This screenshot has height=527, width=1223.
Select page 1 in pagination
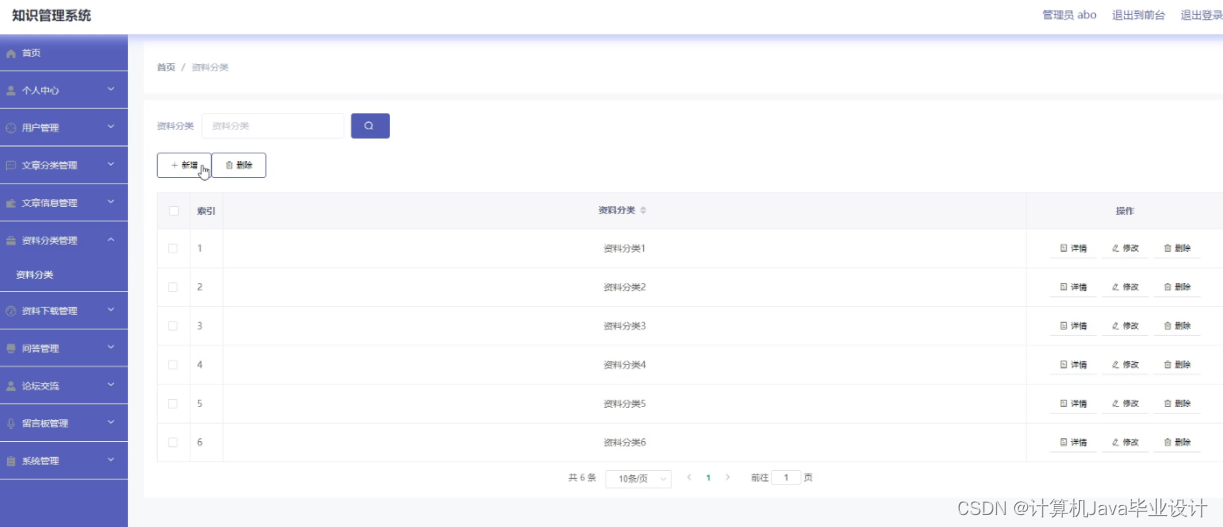coord(709,478)
